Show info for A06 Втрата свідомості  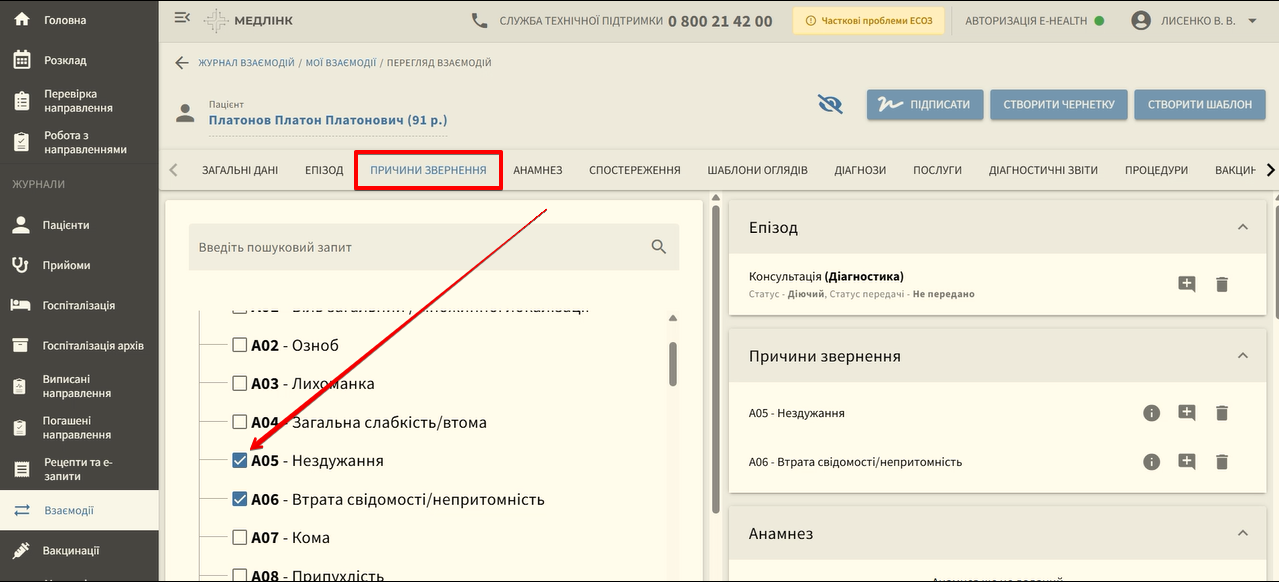(1152, 462)
